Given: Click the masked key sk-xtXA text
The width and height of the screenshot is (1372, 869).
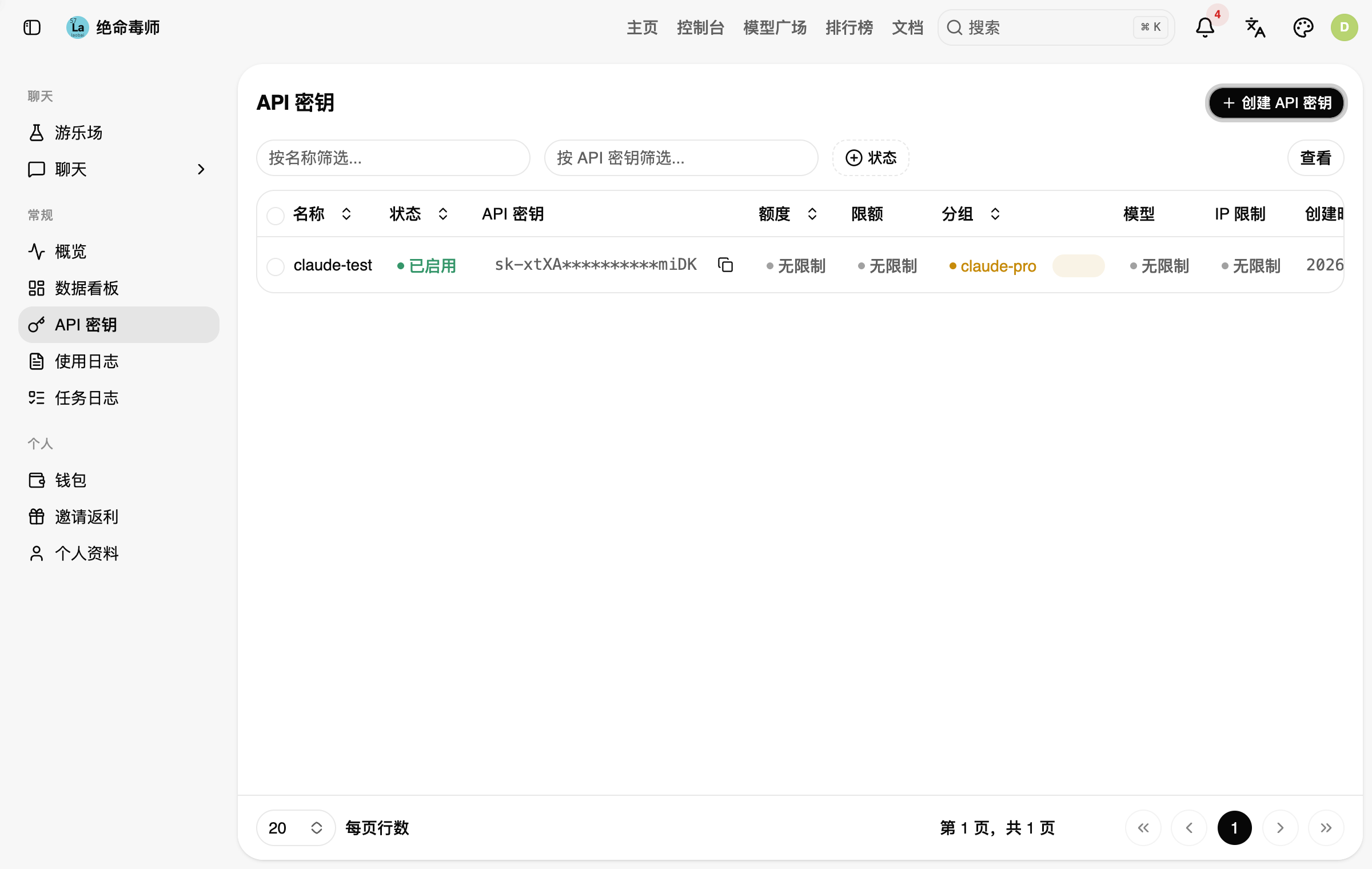Looking at the screenshot, I should click(x=596, y=265).
